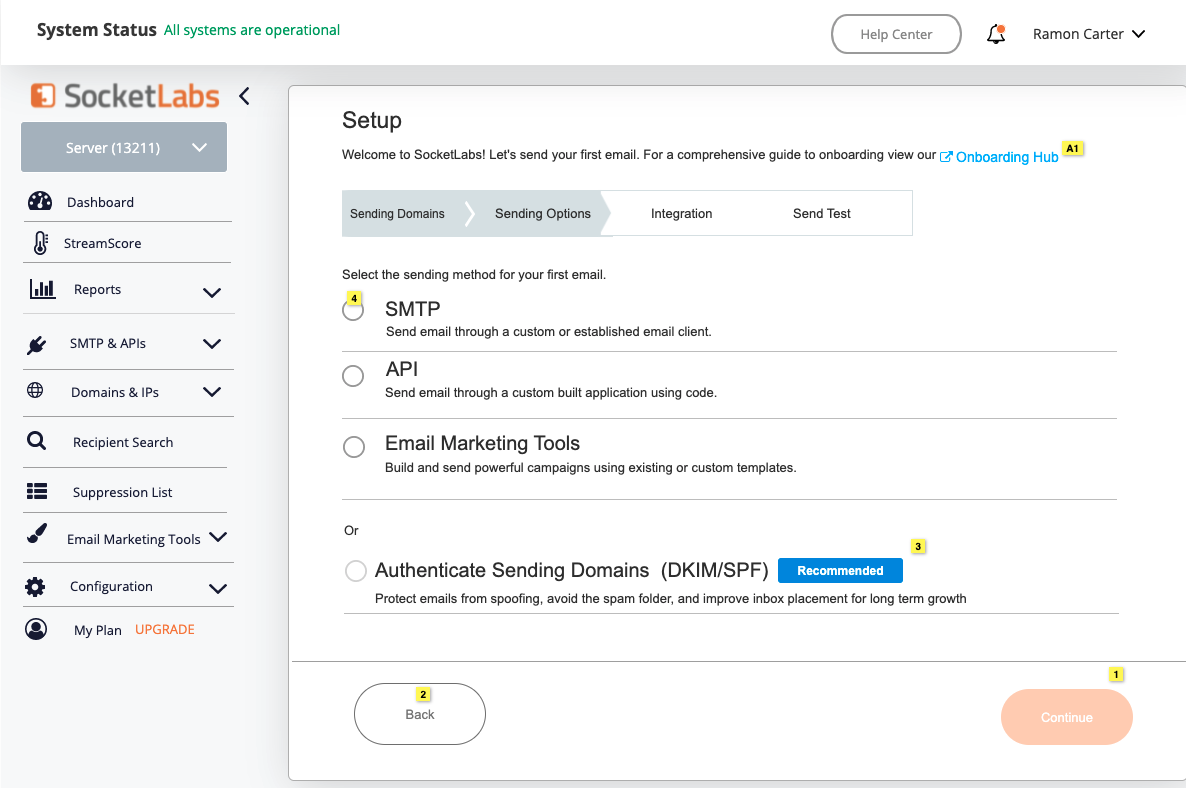Click the My Plan user icon

tap(36, 629)
